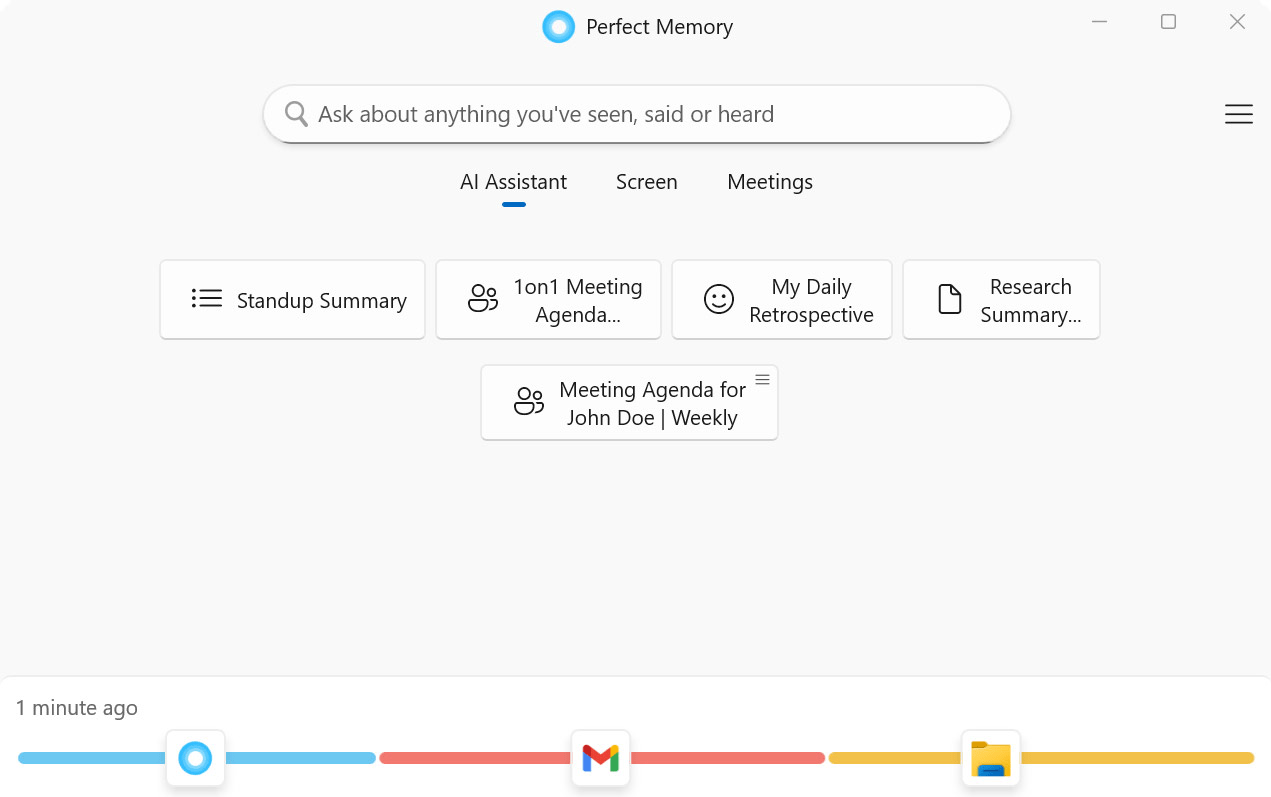
Task: Click the smiley icon on My Daily Retrospective
Action: point(718,298)
